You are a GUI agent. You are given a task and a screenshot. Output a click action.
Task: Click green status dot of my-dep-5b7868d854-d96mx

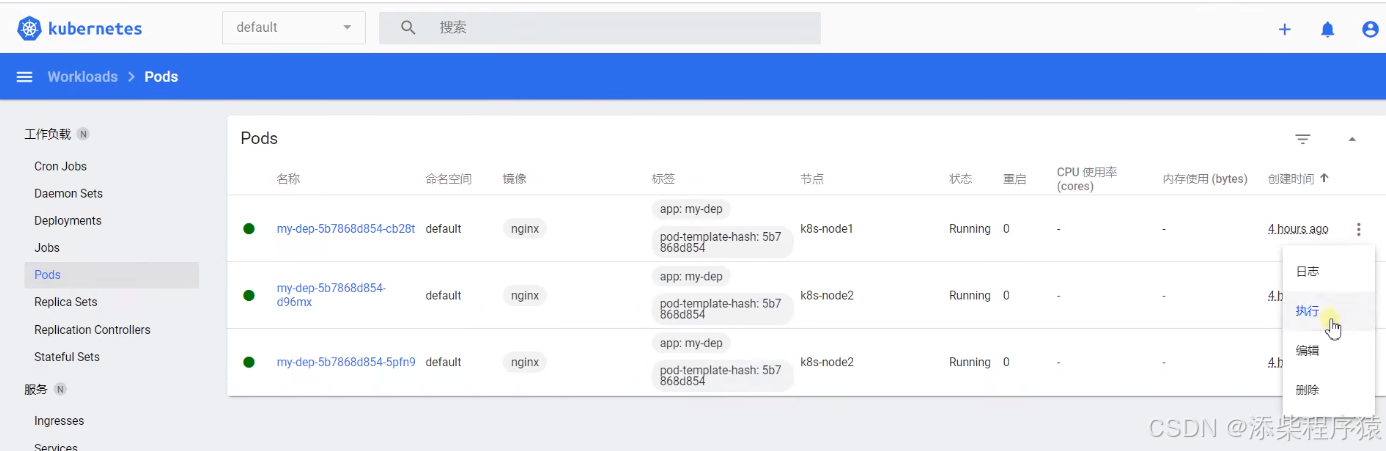point(249,295)
